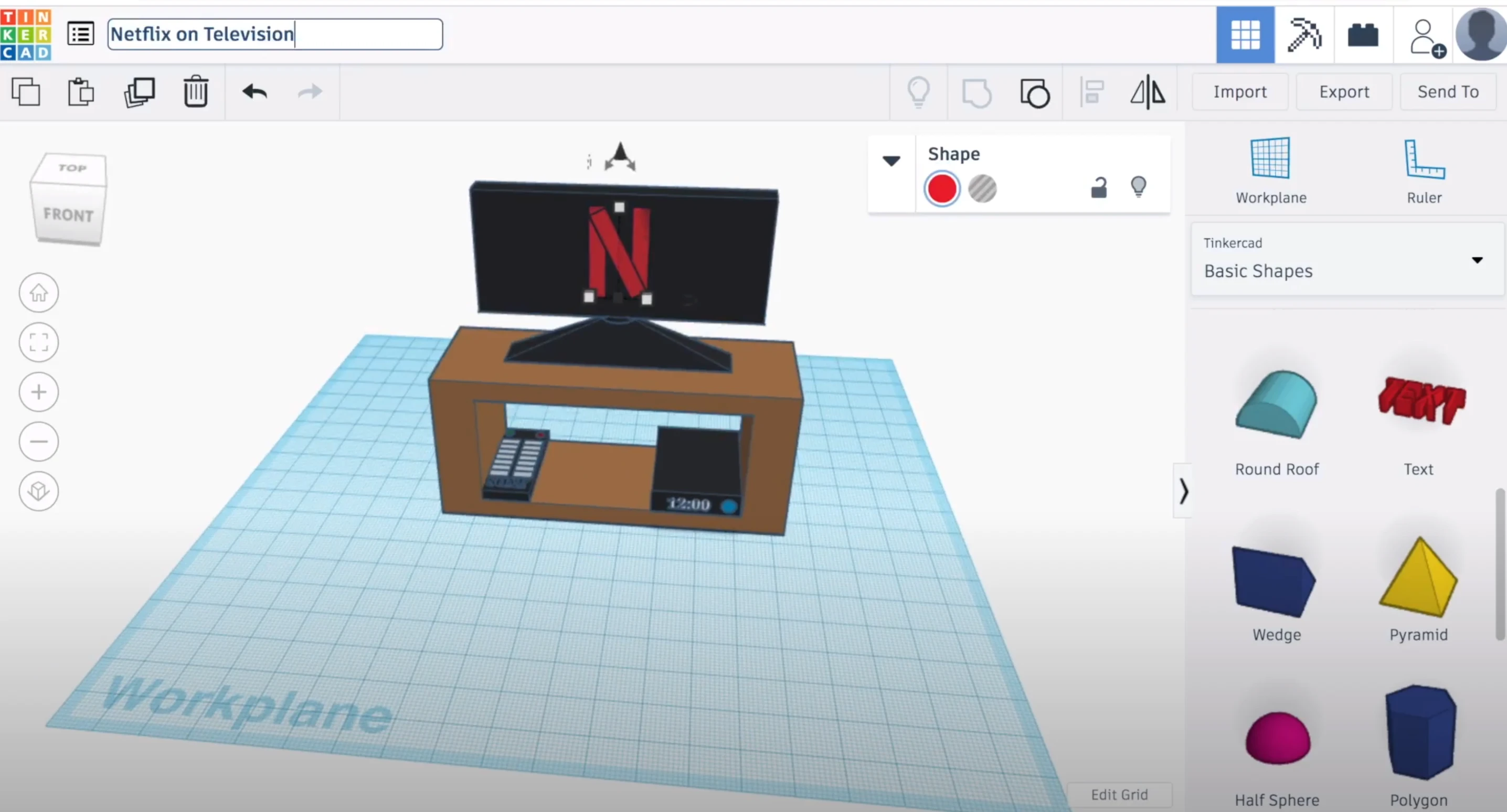The width and height of the screenshot is (1507, 812).
Task: Switch to Bricks mode
Action: (x=1363, y=35)
